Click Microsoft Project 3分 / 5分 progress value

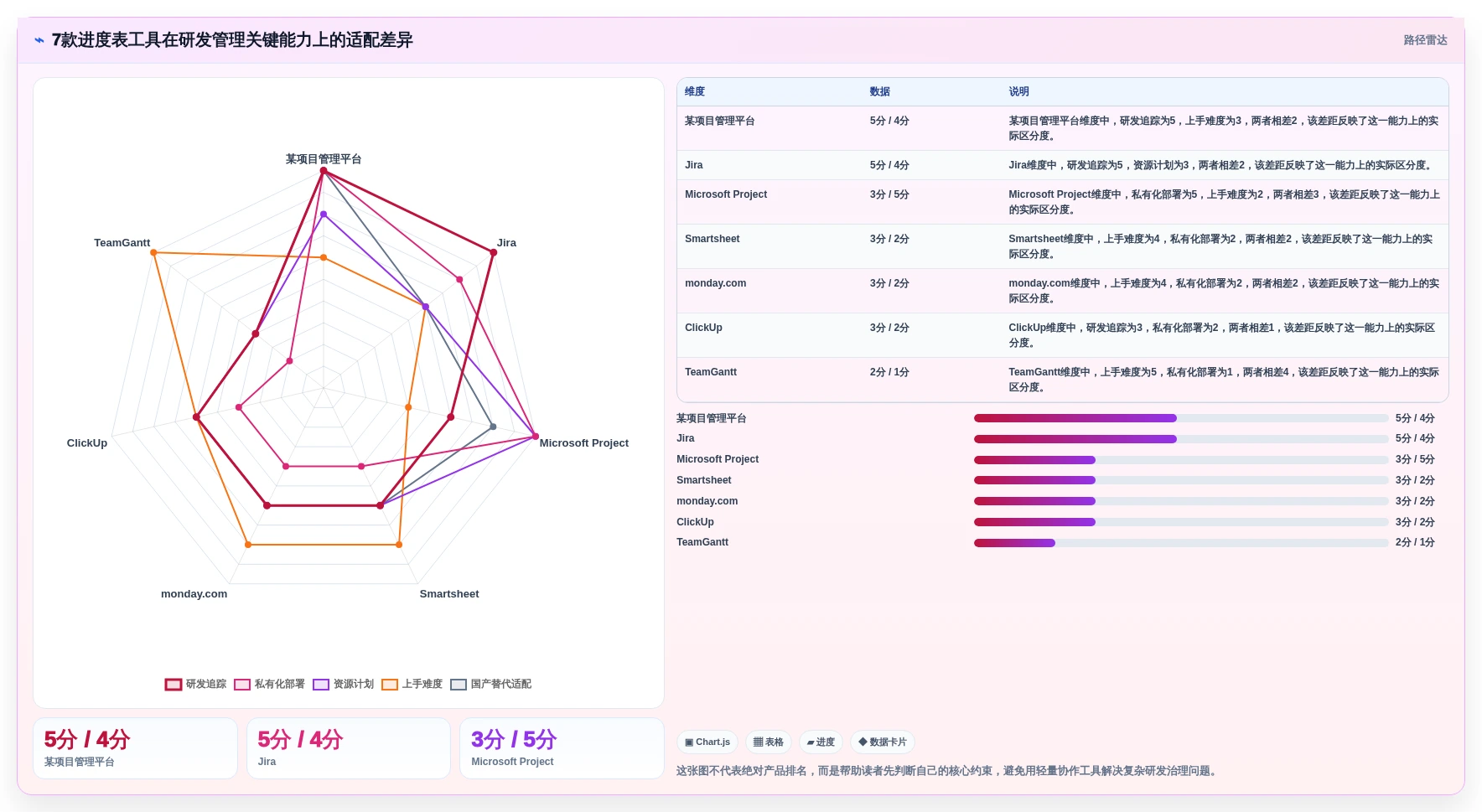click(1415, 460)
